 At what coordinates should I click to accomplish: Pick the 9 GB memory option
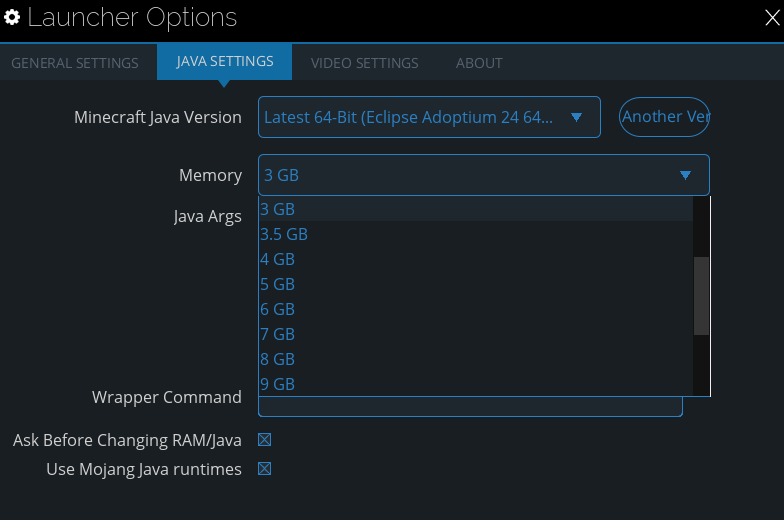point(278,384)
